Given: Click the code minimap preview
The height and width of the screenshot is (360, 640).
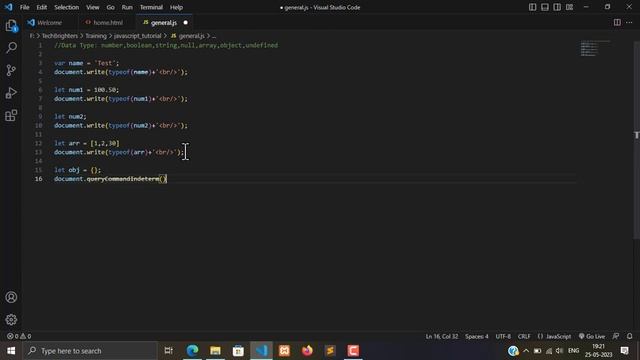Looking at the screenshot, I should 595,48.
